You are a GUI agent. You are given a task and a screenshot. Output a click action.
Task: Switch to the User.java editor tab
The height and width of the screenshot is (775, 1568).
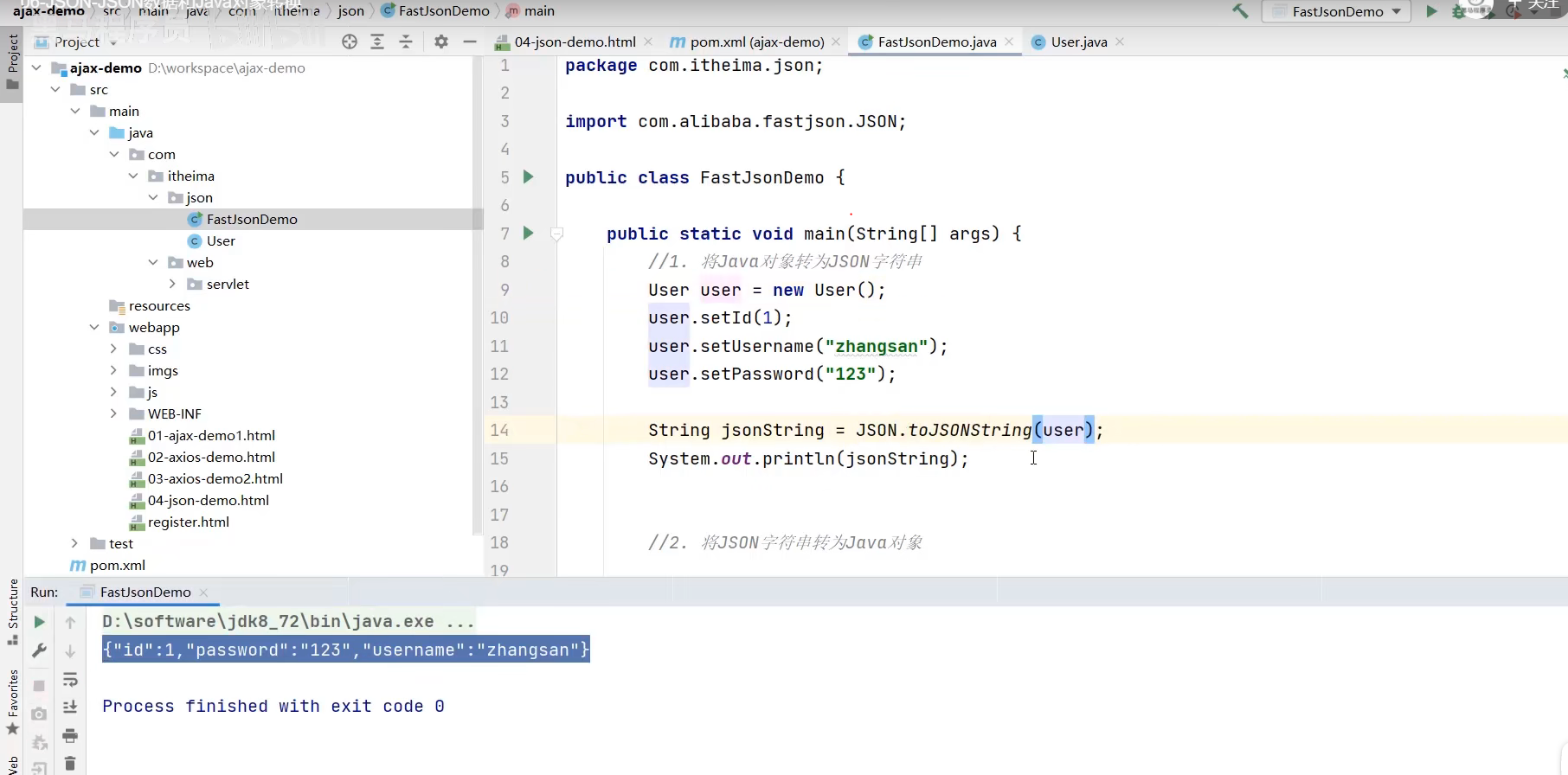tap(1077, 42)
